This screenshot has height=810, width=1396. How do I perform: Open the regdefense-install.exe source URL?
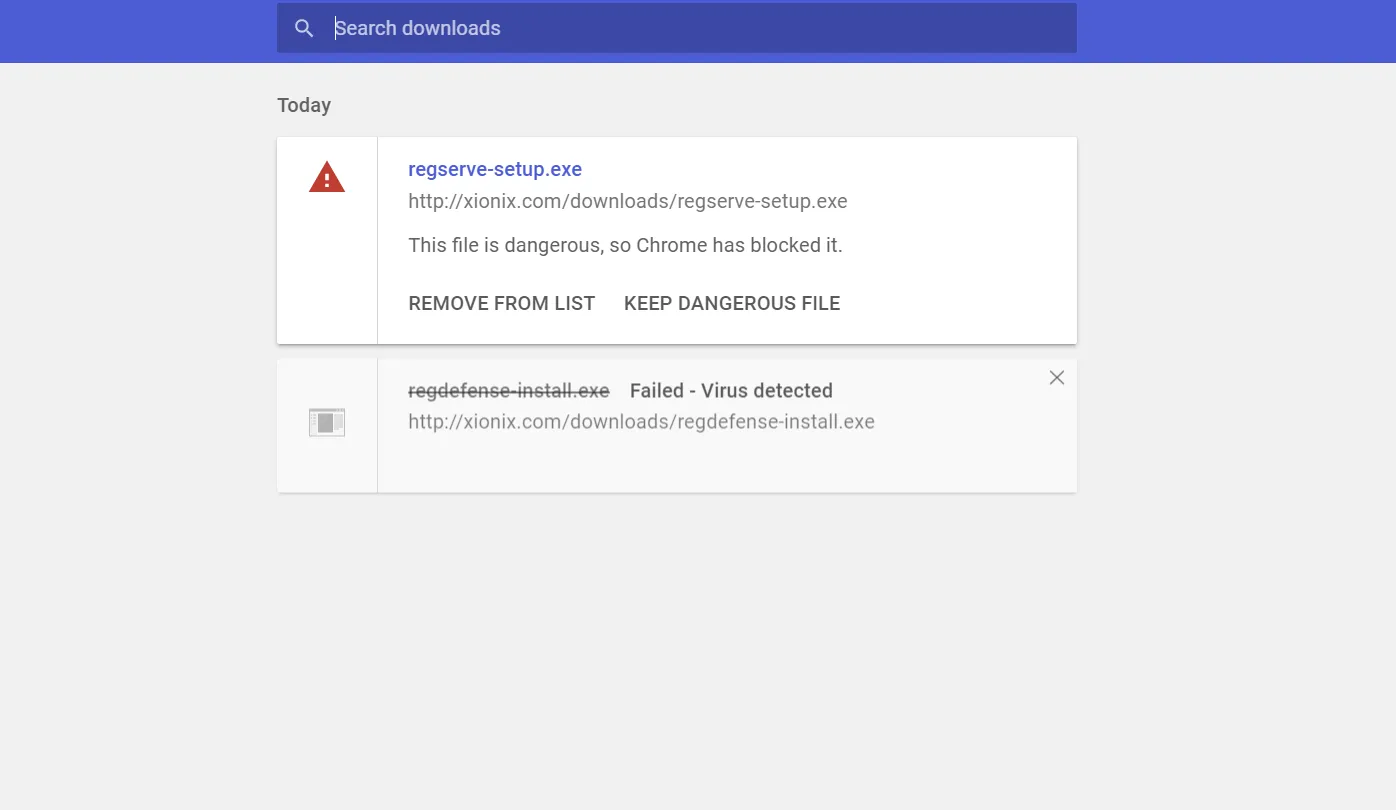coord(642,421)
